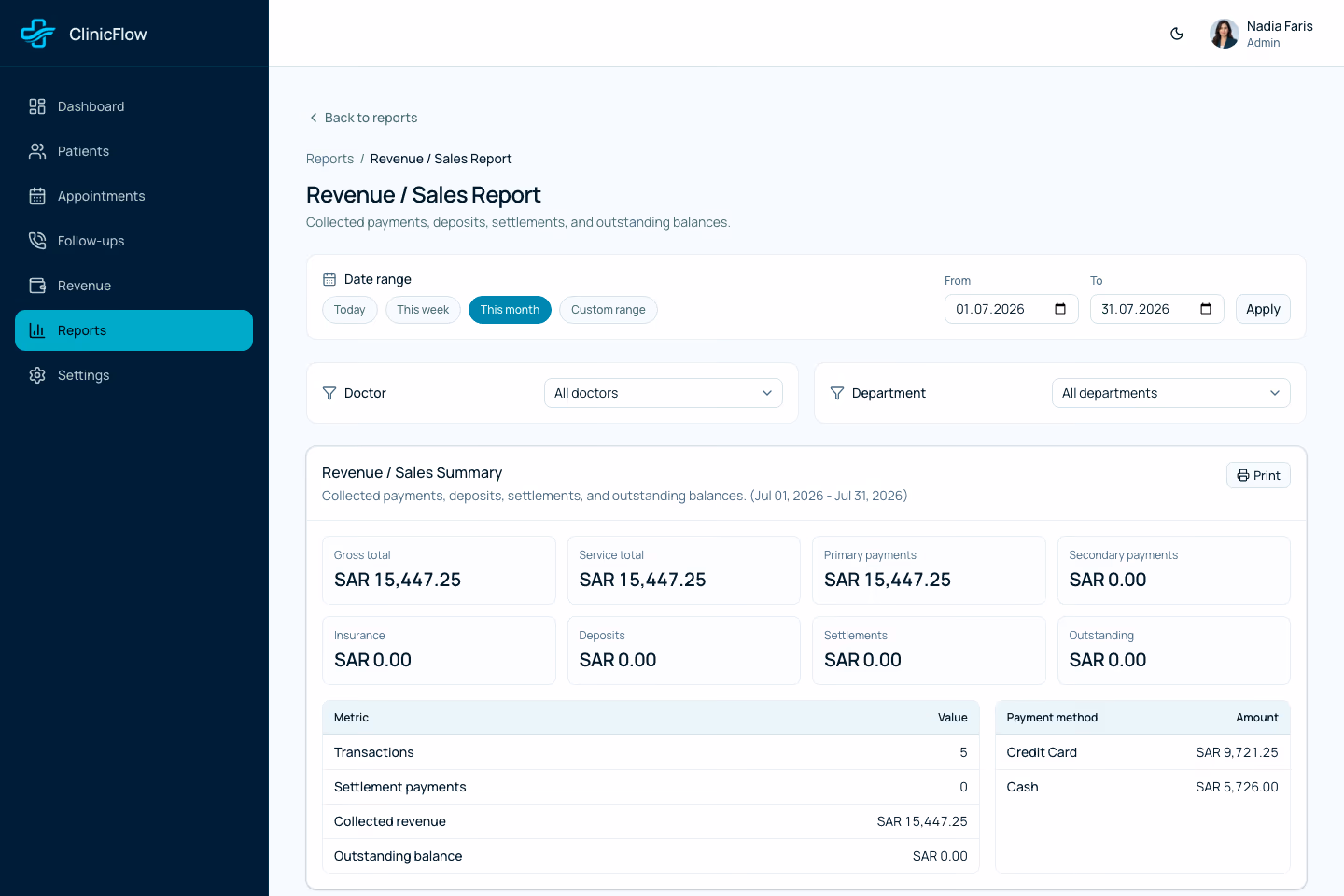This screenshot has width=1344, height=896.
Task: Click the Revenue wallet icon
Action: coord(37,286)
